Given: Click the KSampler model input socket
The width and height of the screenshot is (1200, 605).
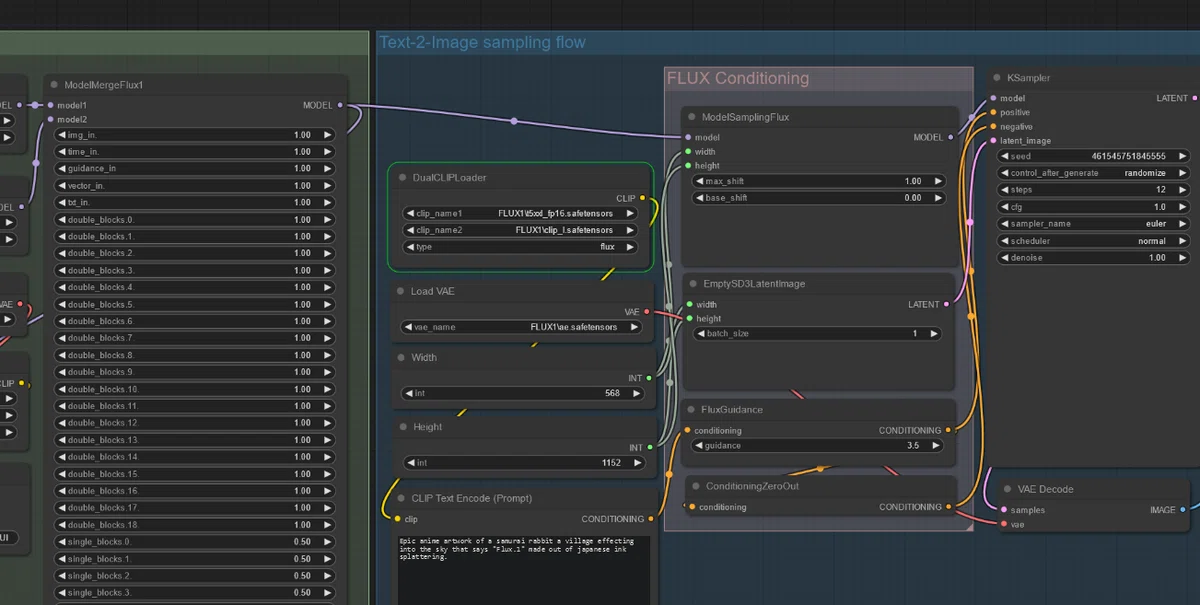Looking at the screenshot, I should [993, 98].
